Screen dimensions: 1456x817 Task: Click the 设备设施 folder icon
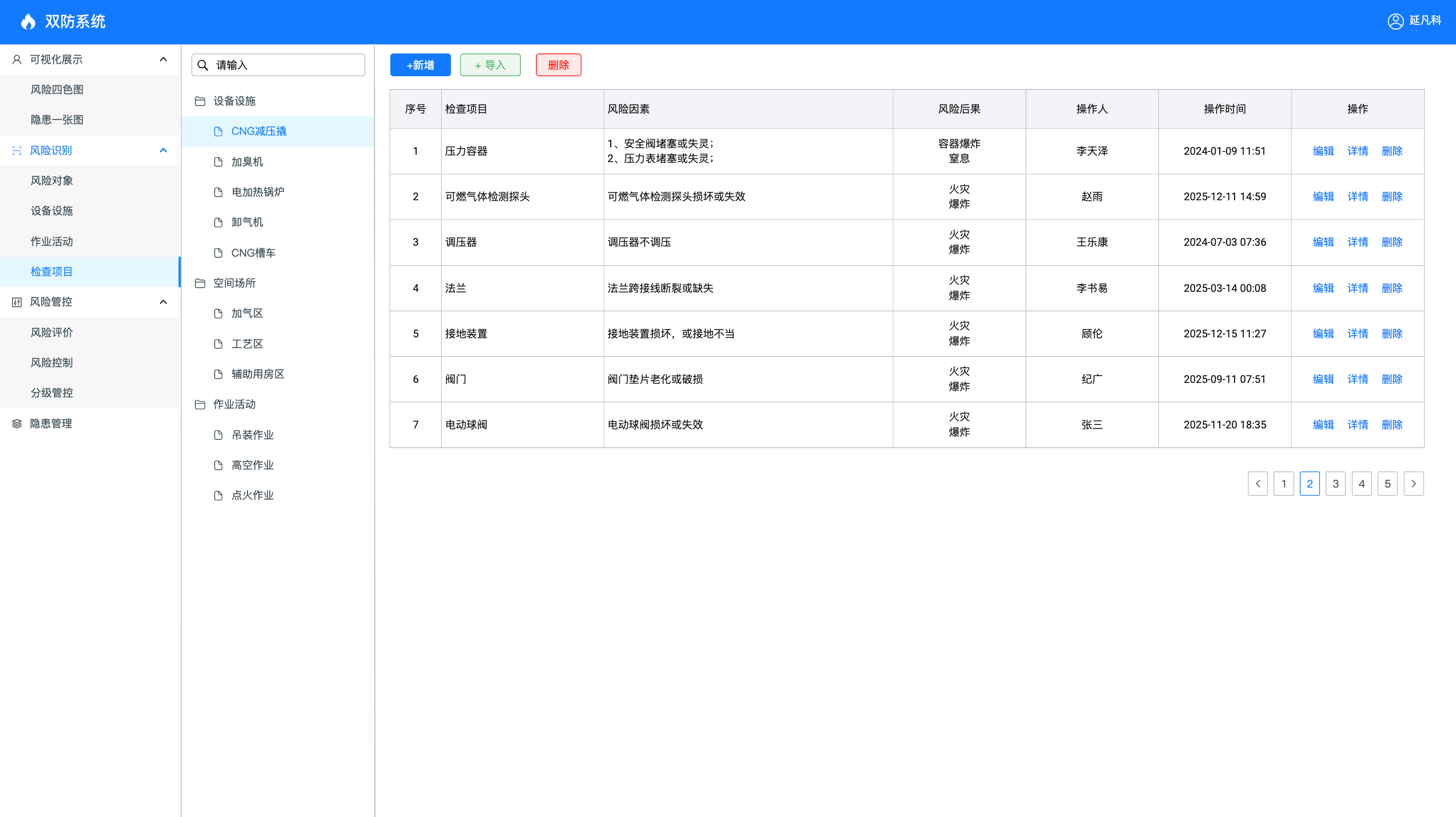[200, 101]
